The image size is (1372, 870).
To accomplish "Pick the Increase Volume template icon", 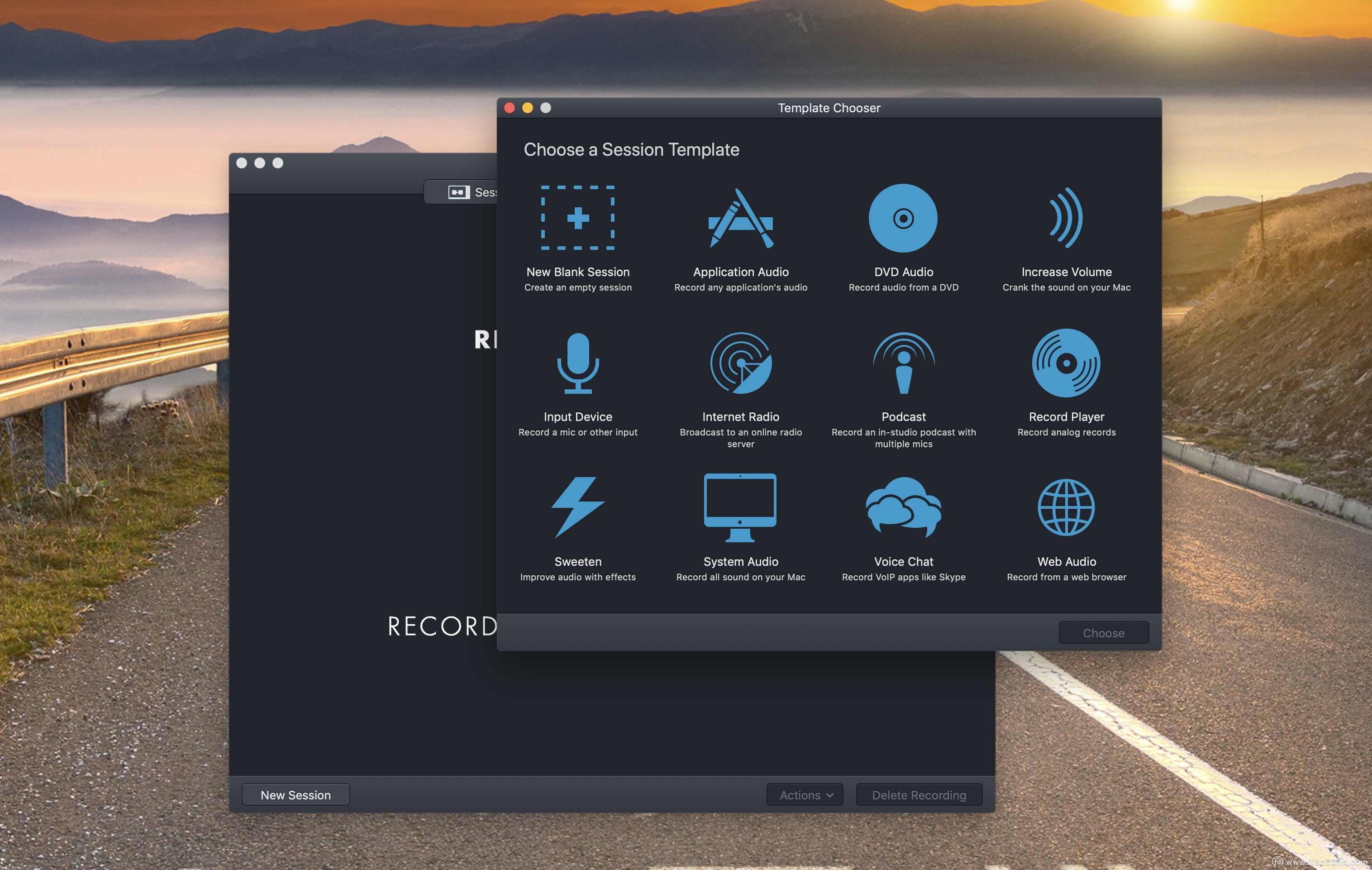I will pyautogui.click(x=1066, y=218).
